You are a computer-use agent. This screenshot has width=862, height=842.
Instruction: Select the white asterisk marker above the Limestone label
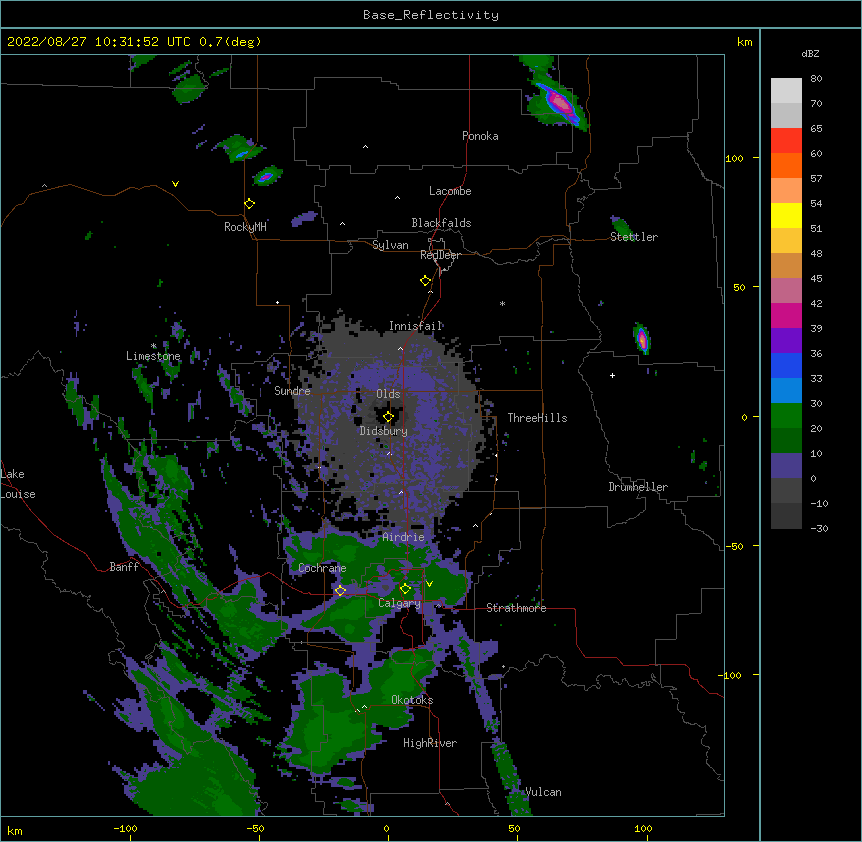pos(153,345)
